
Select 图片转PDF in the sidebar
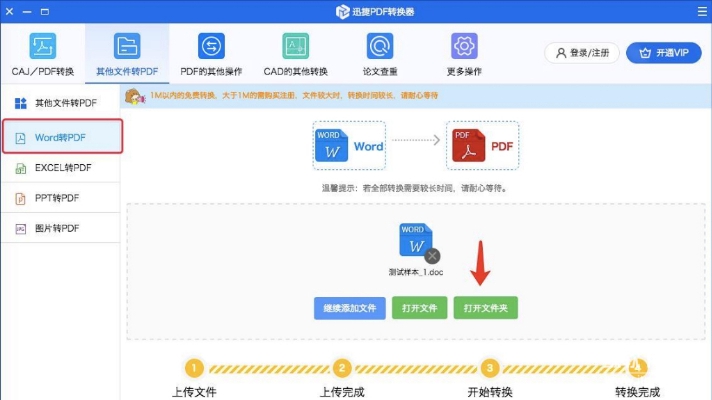click(x=61, y=228)
